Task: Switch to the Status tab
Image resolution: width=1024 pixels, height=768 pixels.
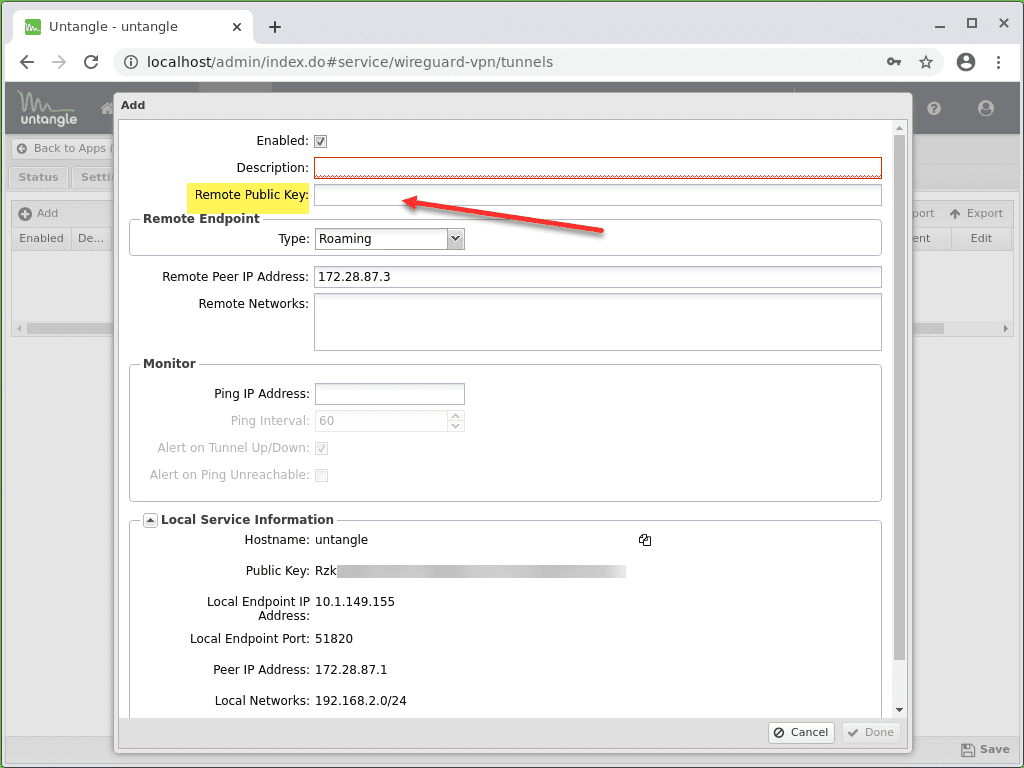Action: click(38, 177)
